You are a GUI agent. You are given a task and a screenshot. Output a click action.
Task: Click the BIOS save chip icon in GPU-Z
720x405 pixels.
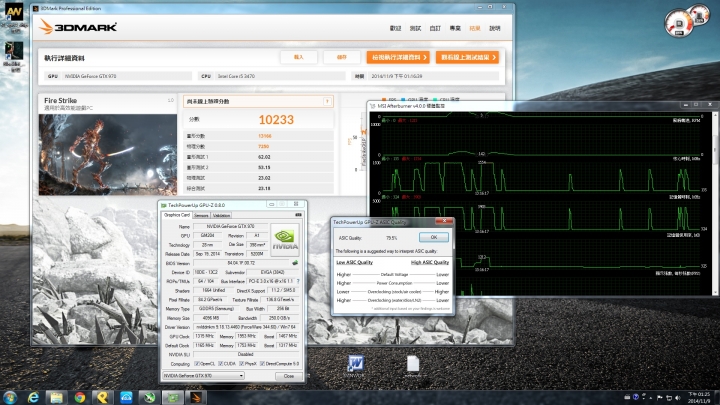coord(295,263)
